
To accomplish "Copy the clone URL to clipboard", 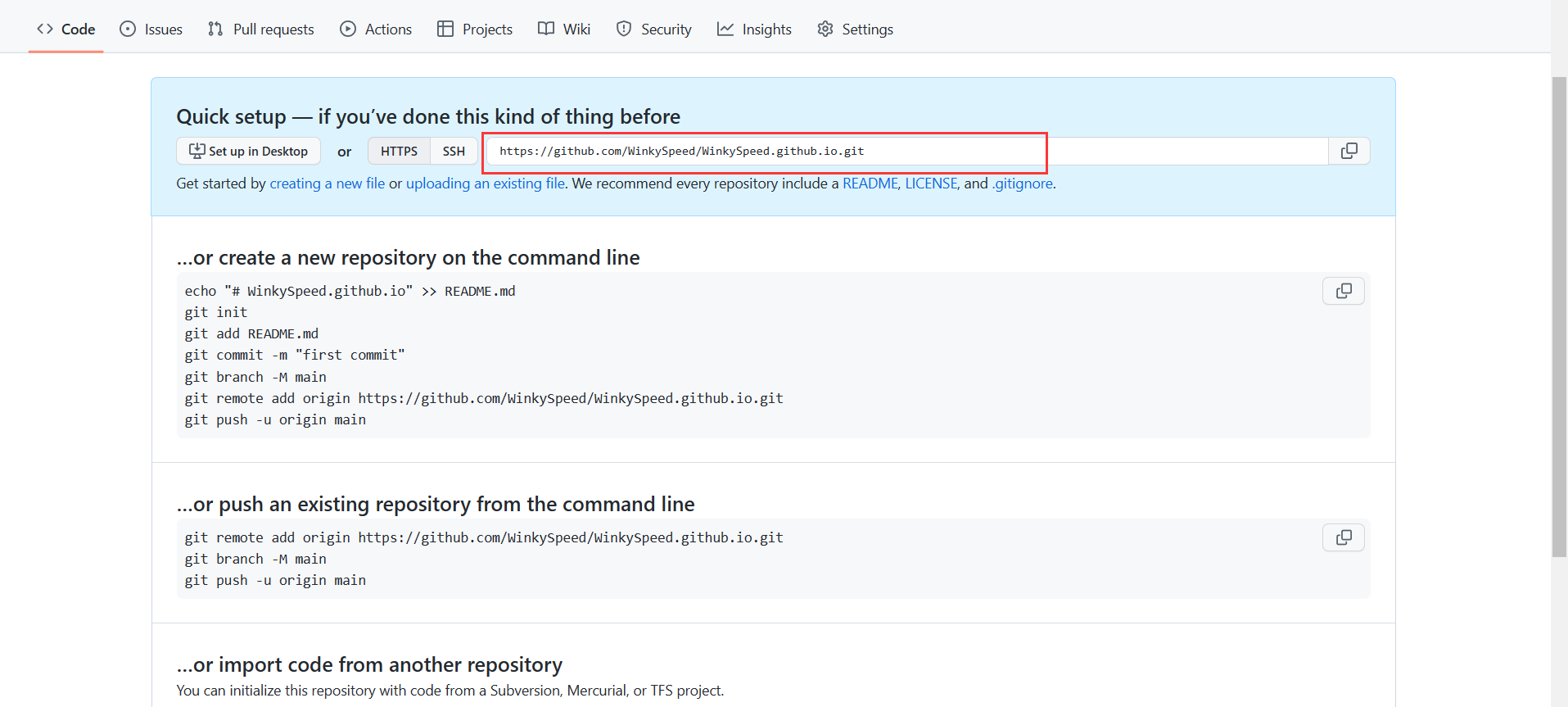I will (1349, 151).
